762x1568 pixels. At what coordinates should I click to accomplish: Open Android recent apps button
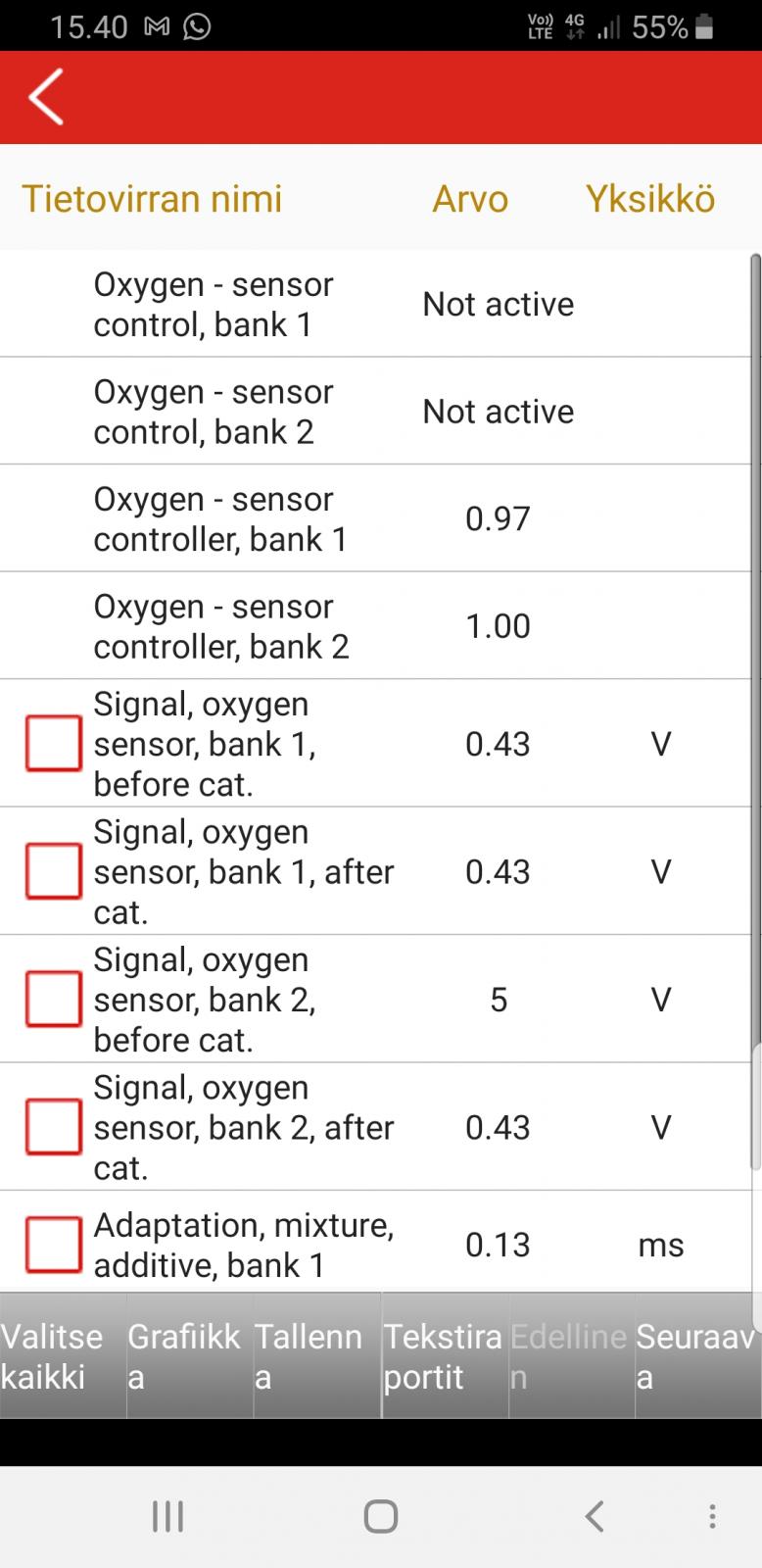coord(167,1516)
